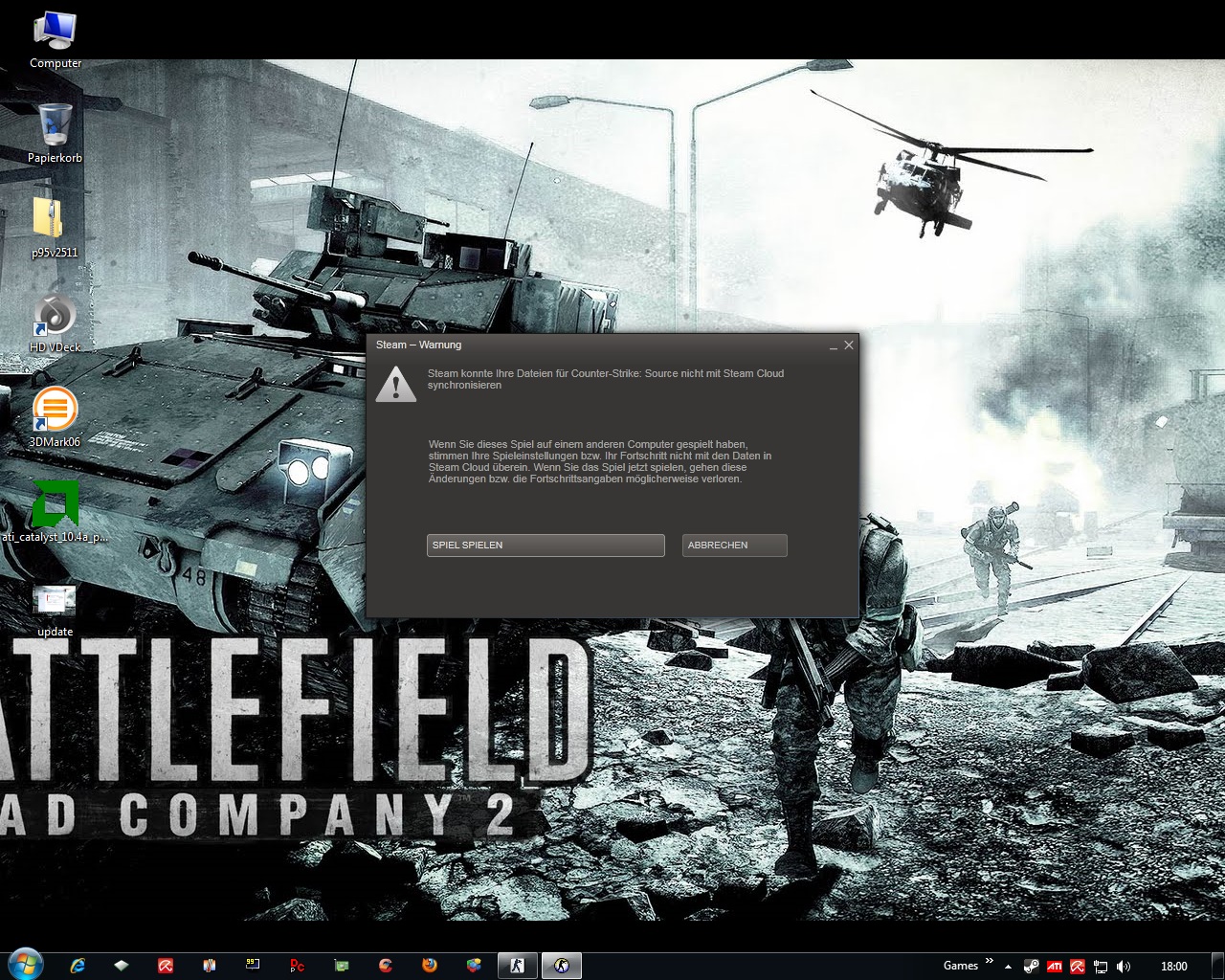
Task: Click the taskbar clock showing 18:00
Action: tap(1173, 967)
